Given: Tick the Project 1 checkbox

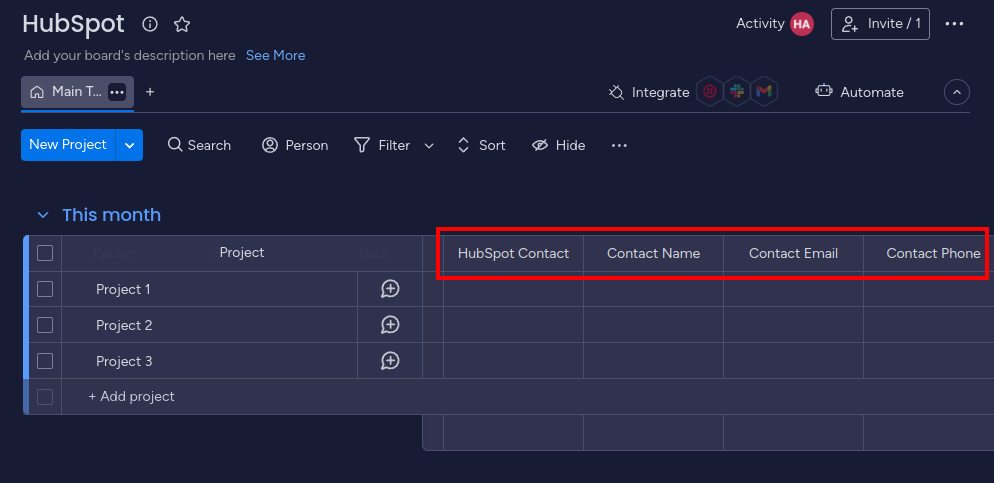Looking at the screenshot, I should tap(45, 290).
